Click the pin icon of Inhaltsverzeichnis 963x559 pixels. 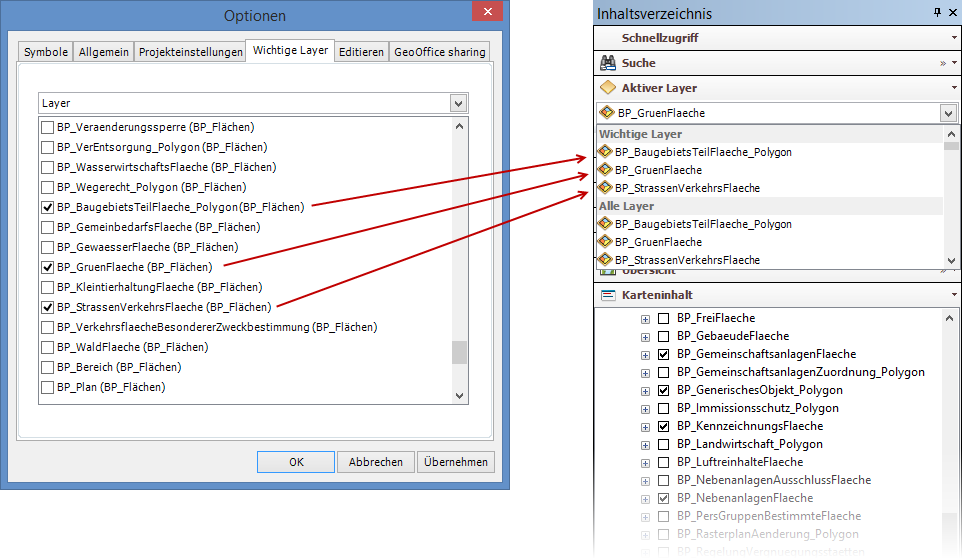click(937, 12)
